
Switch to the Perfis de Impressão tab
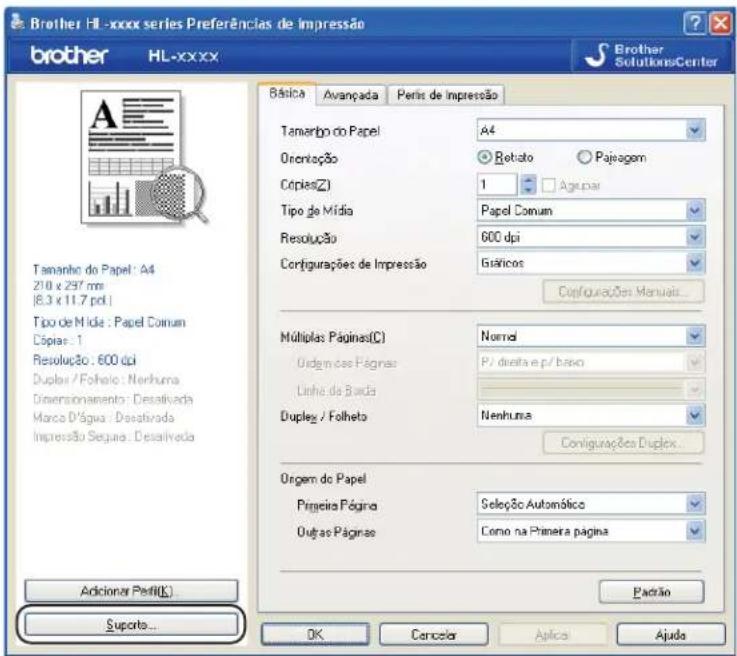pyautogui.click(x=447, y=95)
